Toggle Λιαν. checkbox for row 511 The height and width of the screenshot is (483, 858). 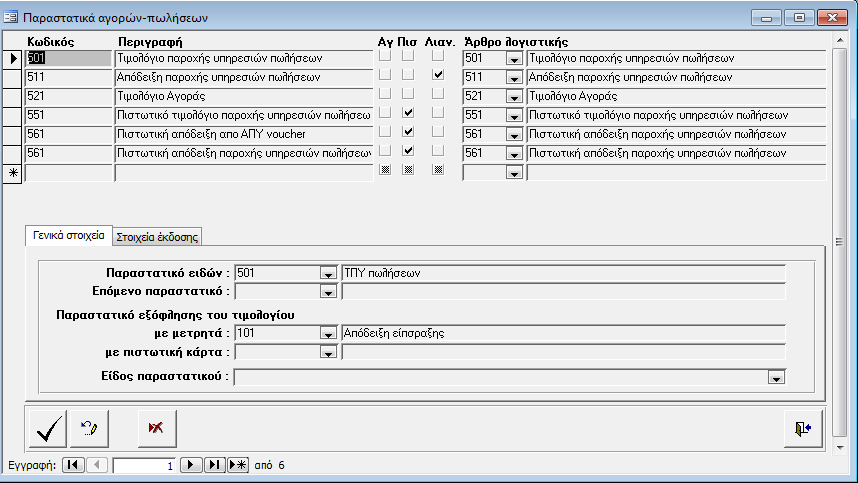438,77
